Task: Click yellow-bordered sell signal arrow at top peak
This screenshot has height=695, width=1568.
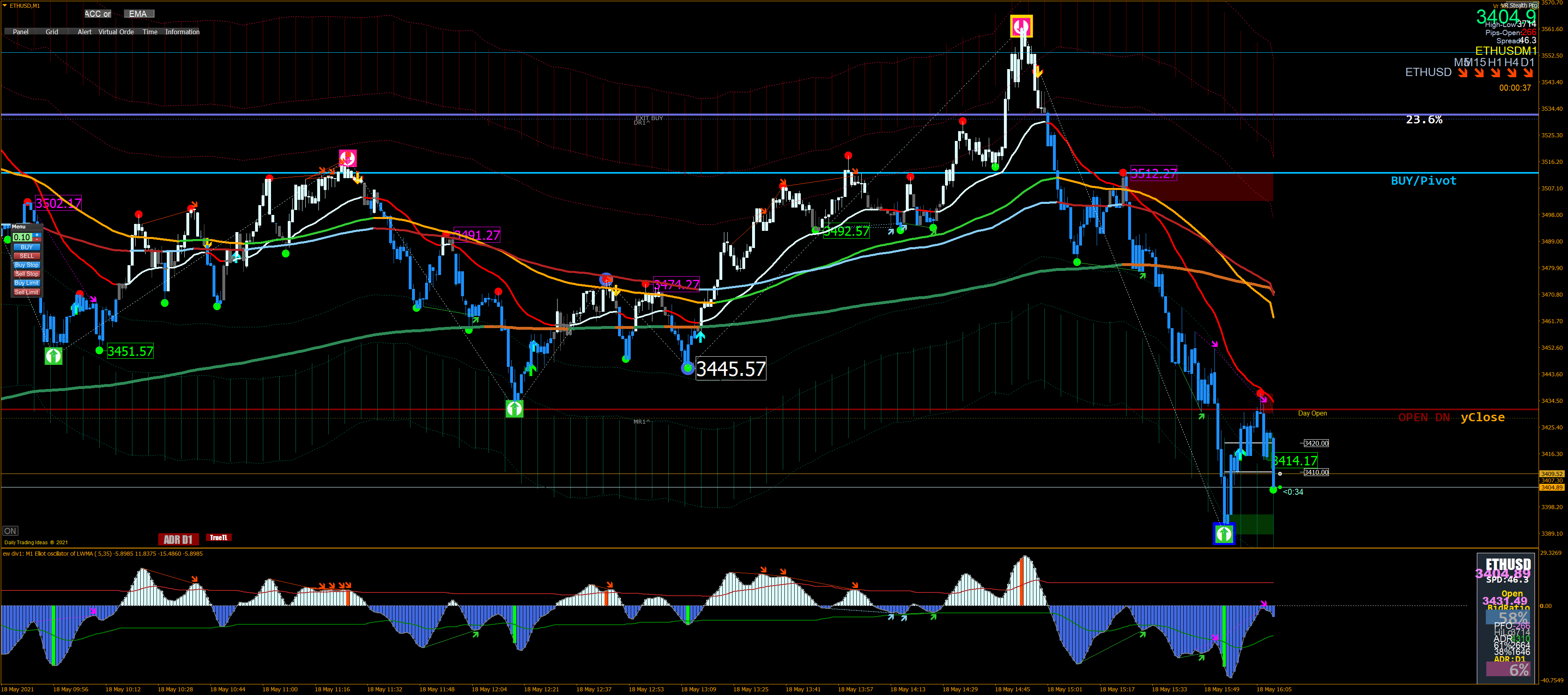Action: tap(1021, 26)
